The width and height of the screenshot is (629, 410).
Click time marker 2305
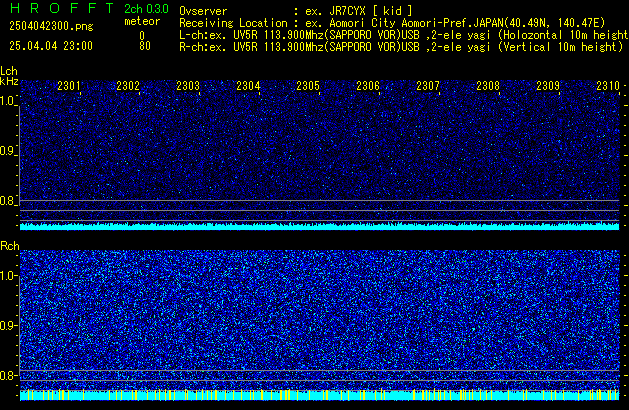click(308, 86)
